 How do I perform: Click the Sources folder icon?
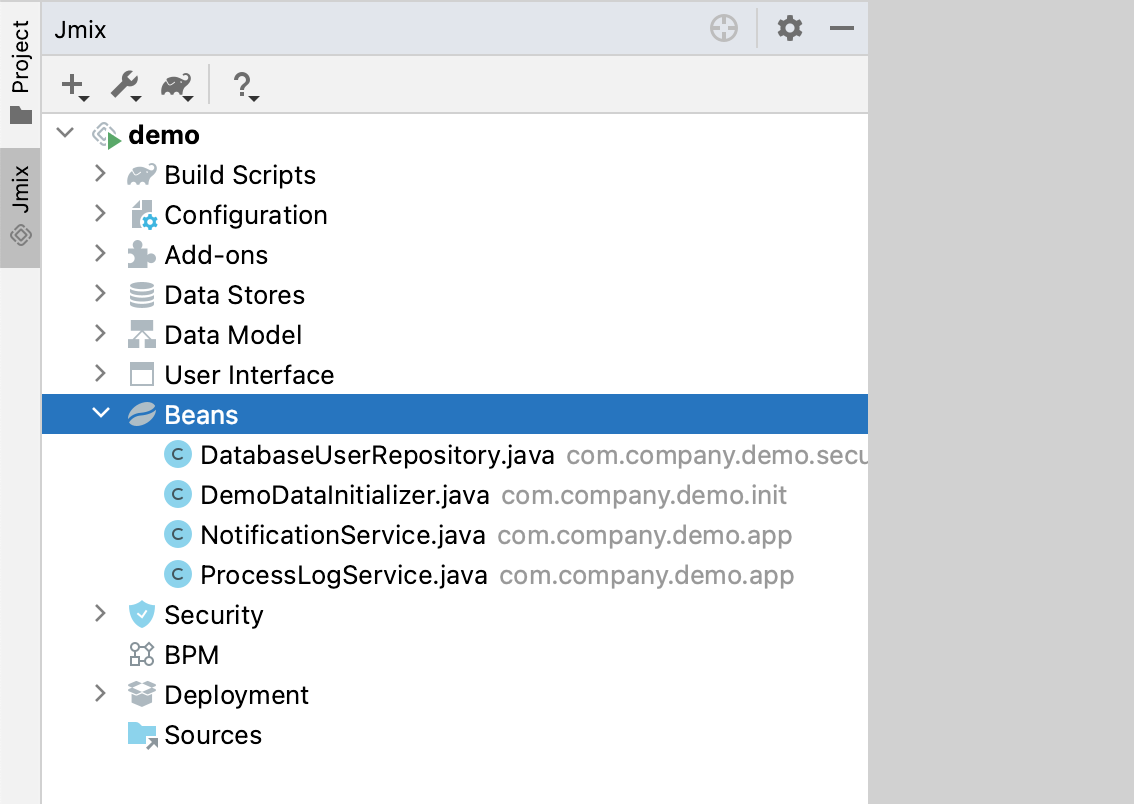point(142,735)
